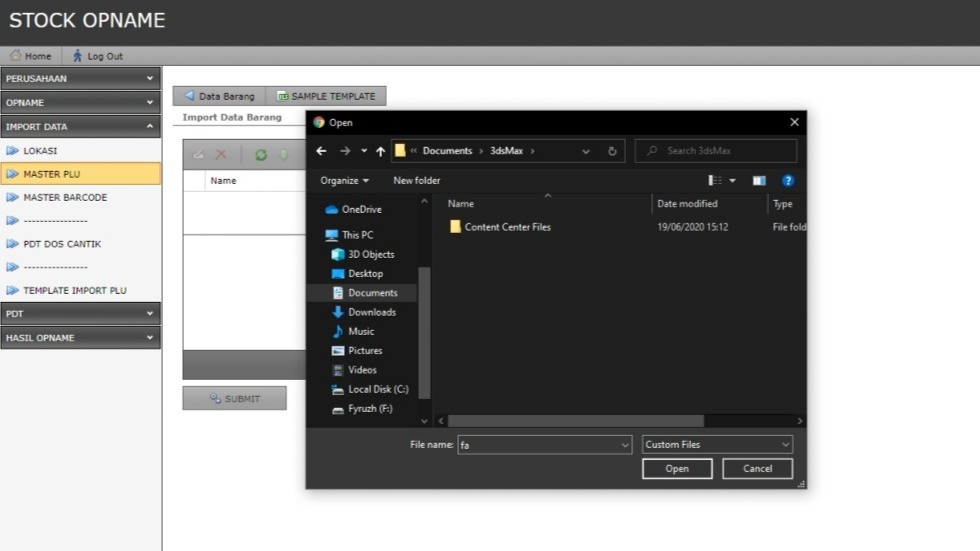Open the Organize menu
Screen dimensions: 980x551
point(344,181)
